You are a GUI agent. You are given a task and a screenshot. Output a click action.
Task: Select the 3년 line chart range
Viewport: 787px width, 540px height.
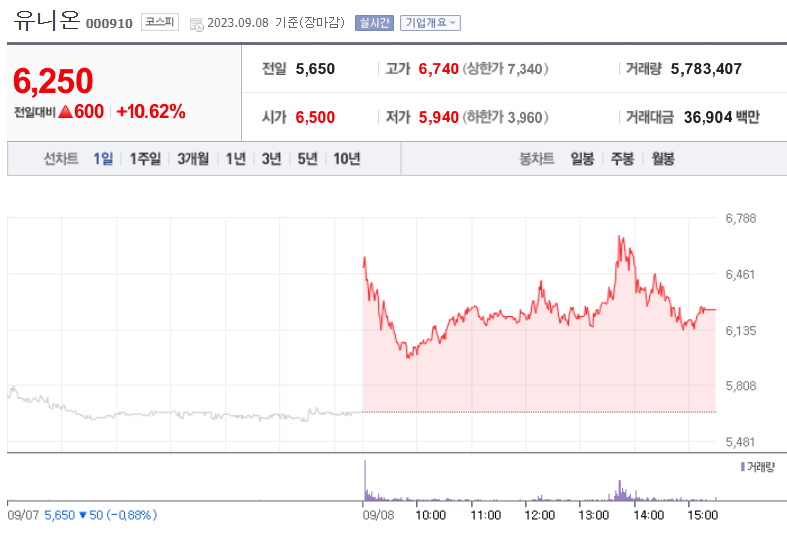[272, 159]
